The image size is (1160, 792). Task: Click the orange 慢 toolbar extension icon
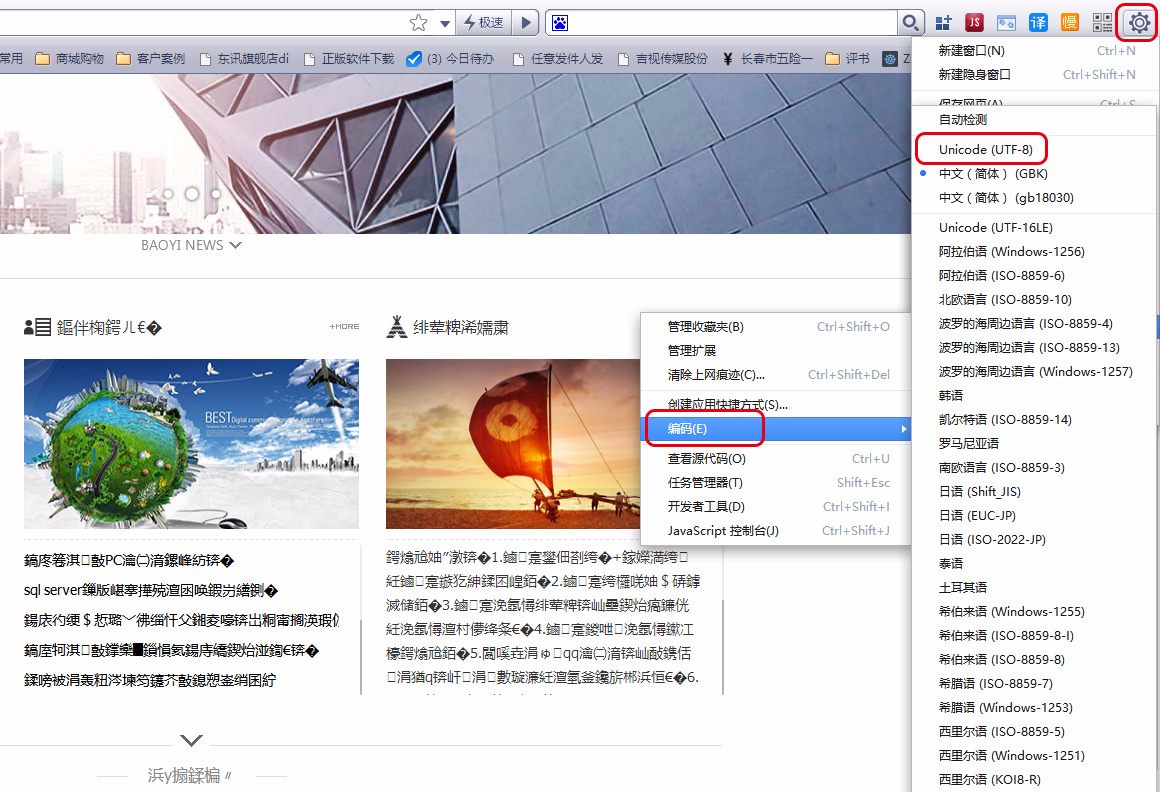pos(1069,22)
